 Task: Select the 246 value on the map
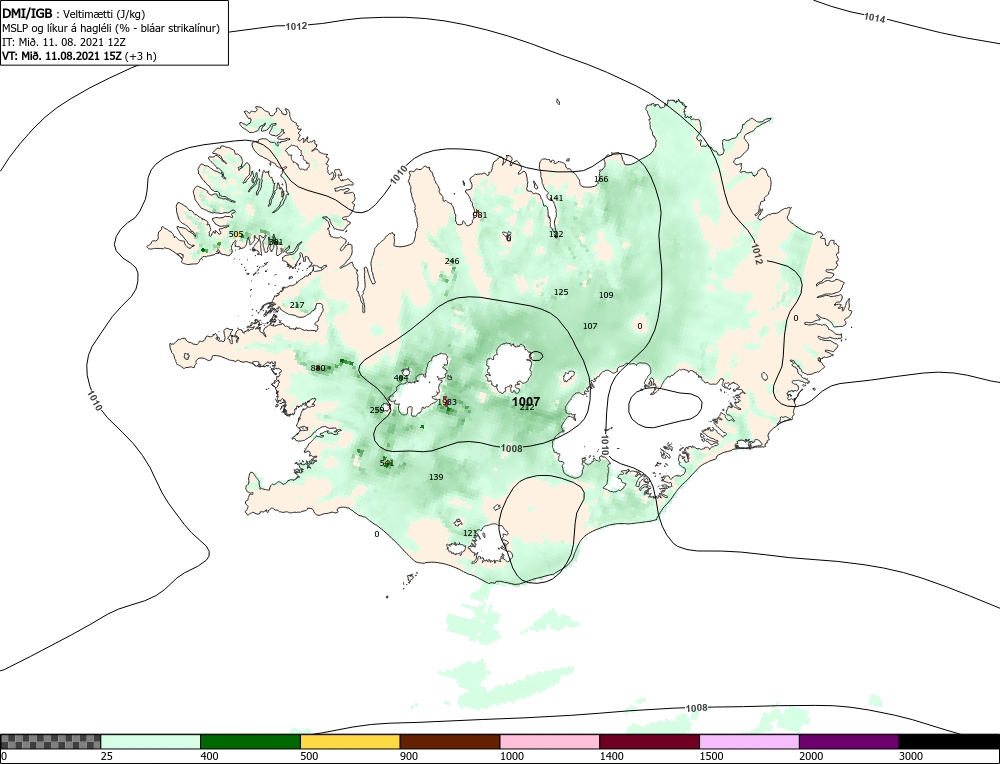pyautogui.click(x=452, y=261)
